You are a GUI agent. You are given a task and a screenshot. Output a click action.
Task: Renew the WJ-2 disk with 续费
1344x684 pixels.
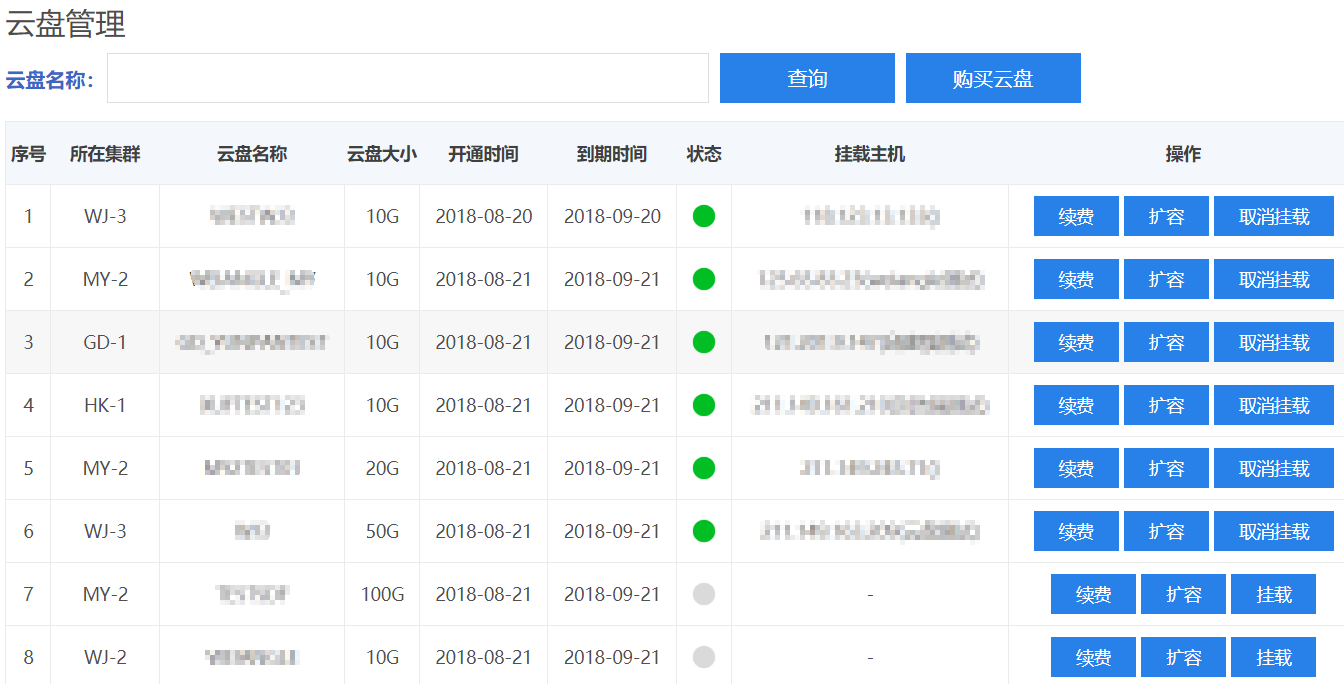point(1093,657)
